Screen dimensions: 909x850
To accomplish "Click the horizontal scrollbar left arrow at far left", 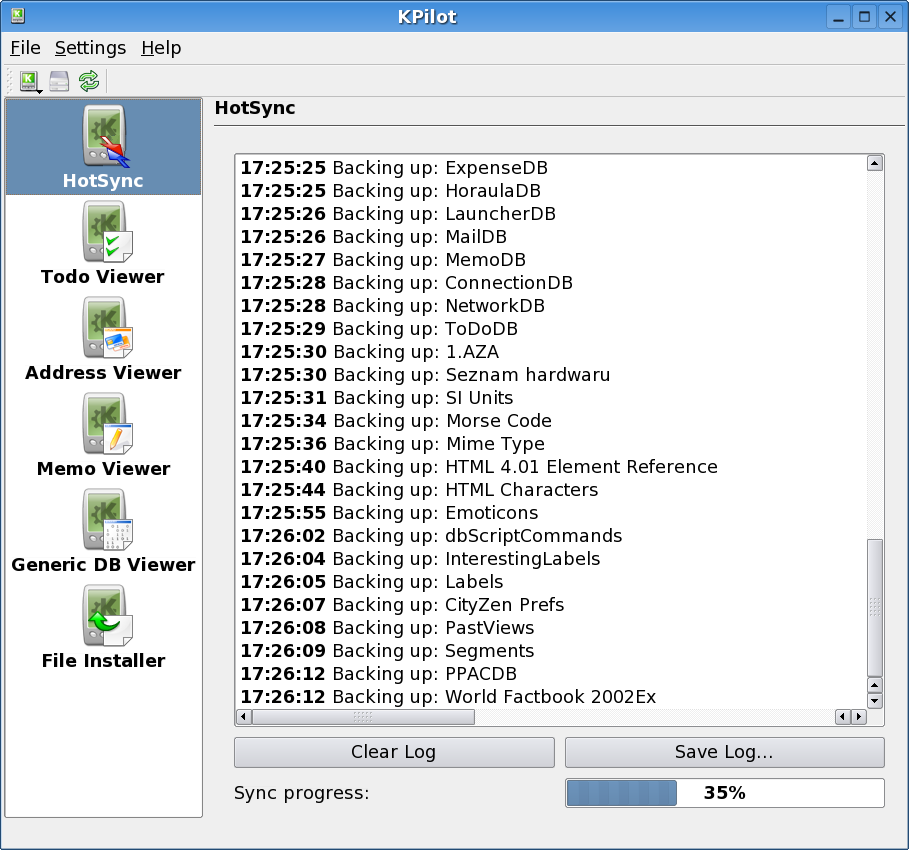I will [x=244, y=717].
